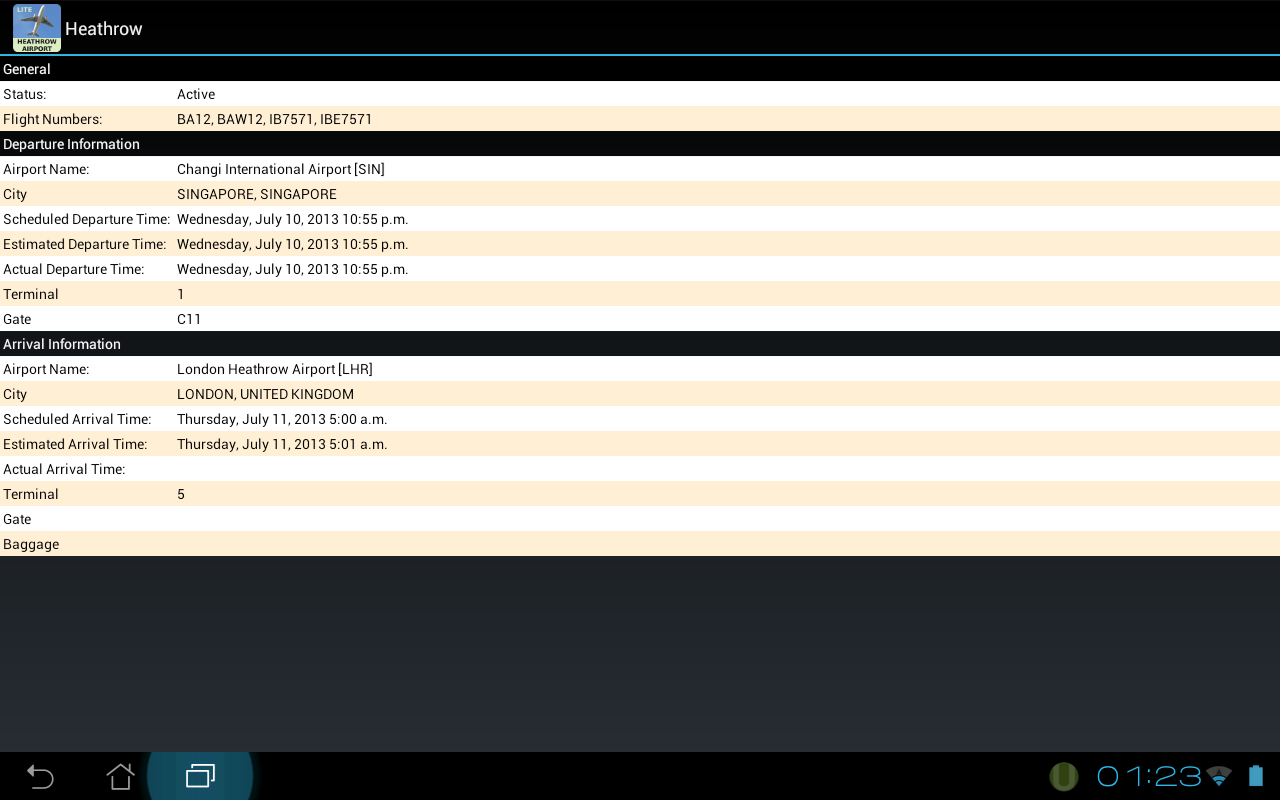Viewport: 1280px width, 800px height.
Task: Open the clock showing 01:23
Action: 1149,776
